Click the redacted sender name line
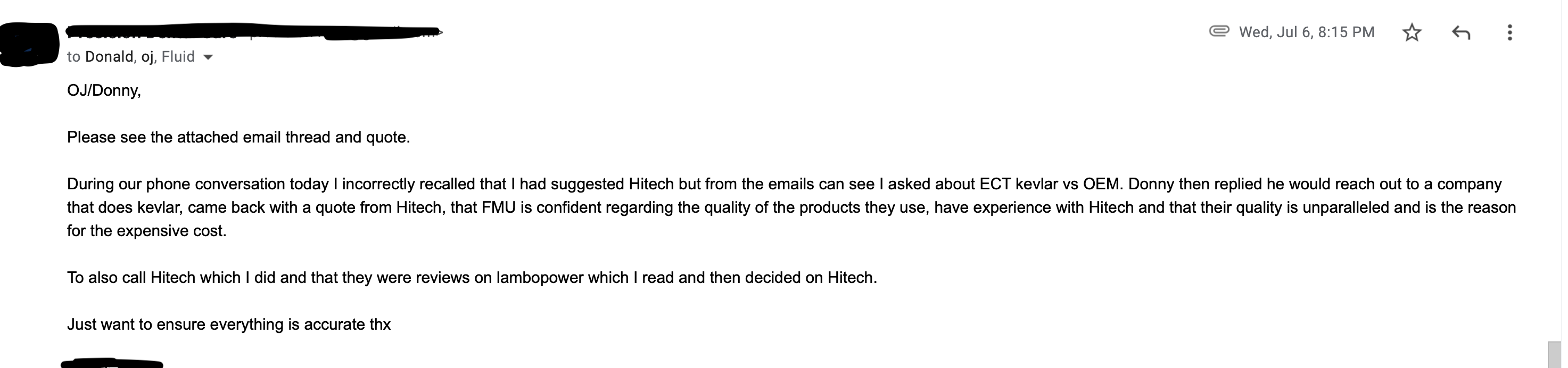The width and height of the screenshot is (1568, 368). point(254,31)
